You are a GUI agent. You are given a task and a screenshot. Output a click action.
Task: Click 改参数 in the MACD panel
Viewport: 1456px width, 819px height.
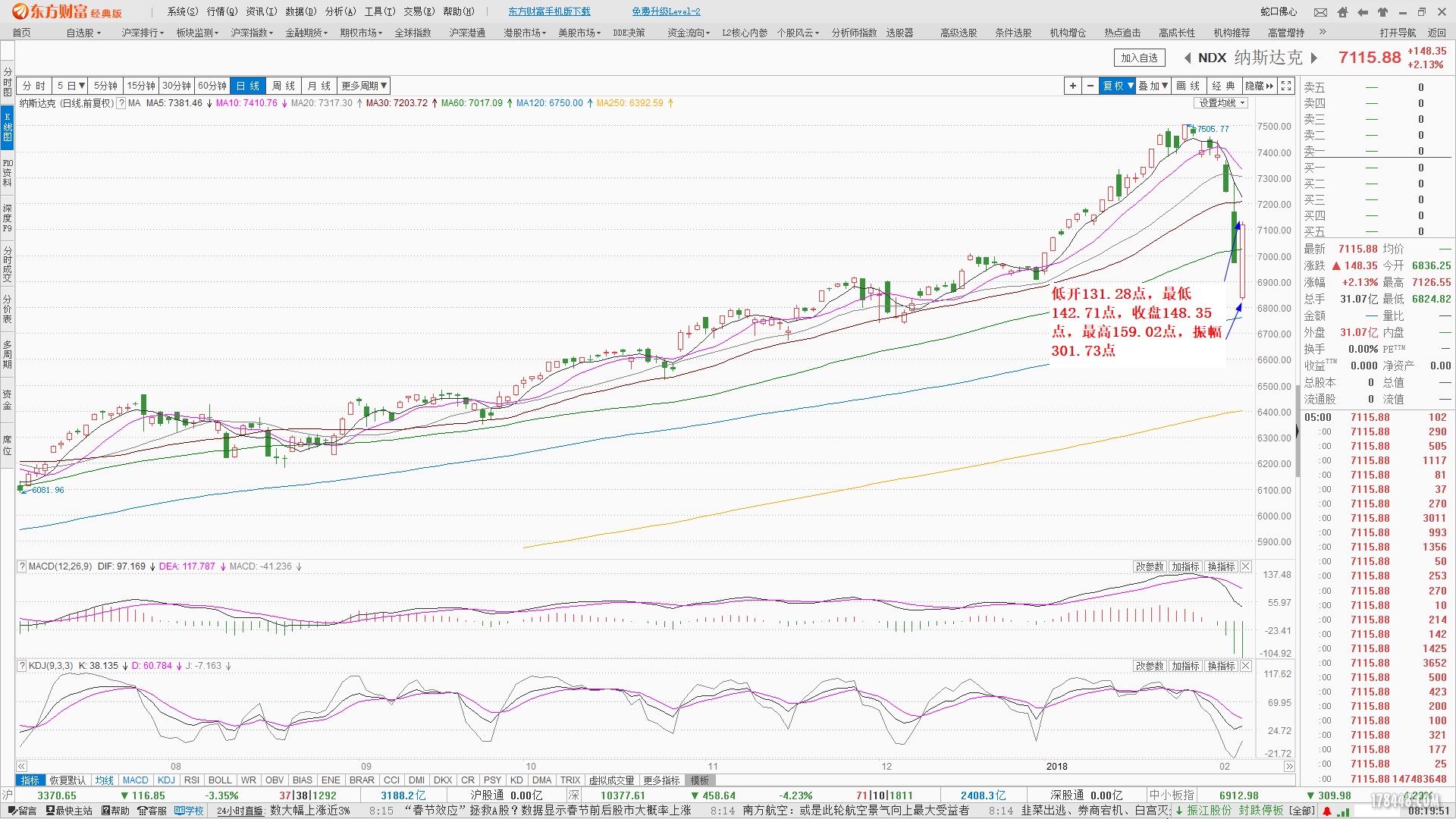click(1150, 566)
